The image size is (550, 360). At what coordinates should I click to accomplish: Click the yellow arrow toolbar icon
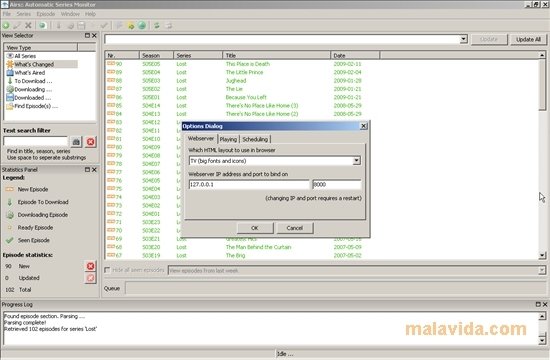click(130, 25)
